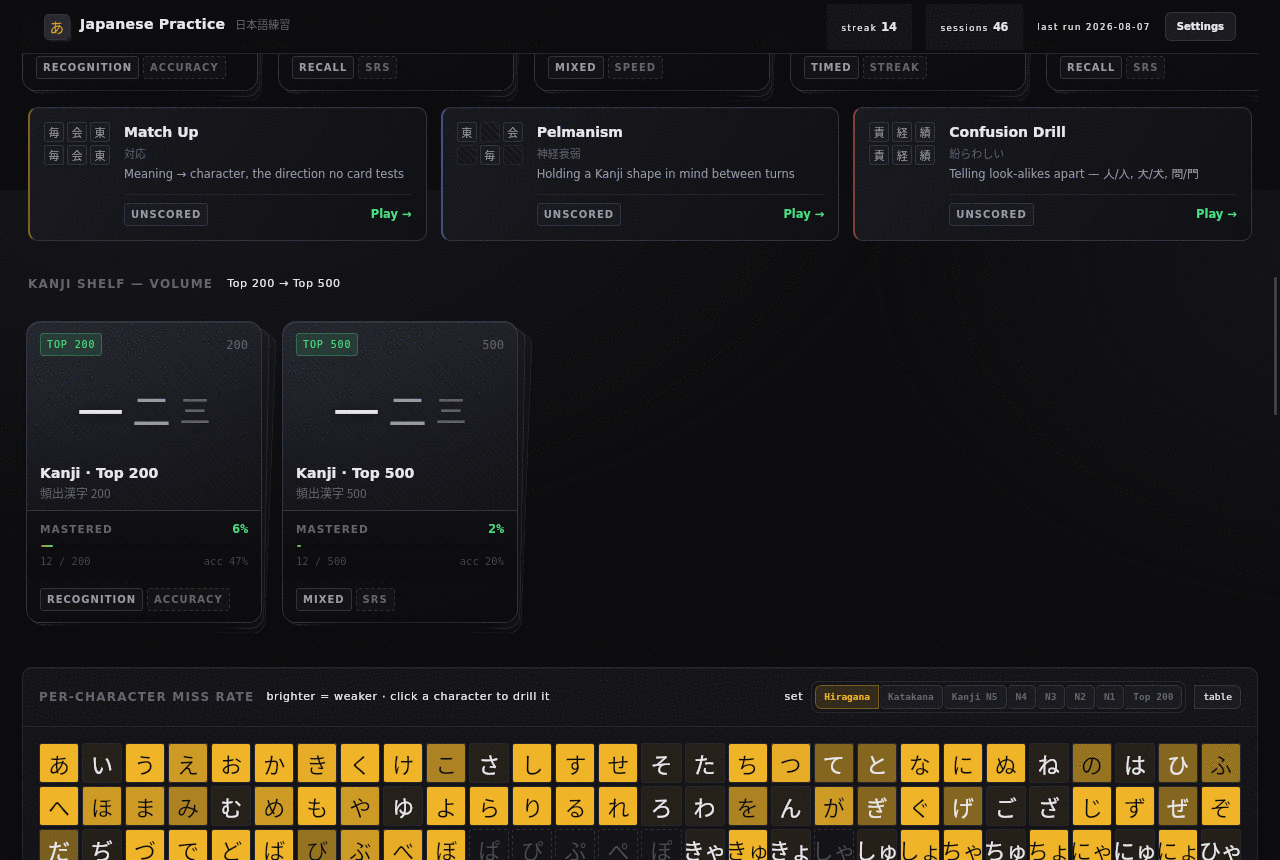Viewport: 1280px width, 860px height.
Task: Open the Kanji · Top 200 deck card
Action: [144, 472]
